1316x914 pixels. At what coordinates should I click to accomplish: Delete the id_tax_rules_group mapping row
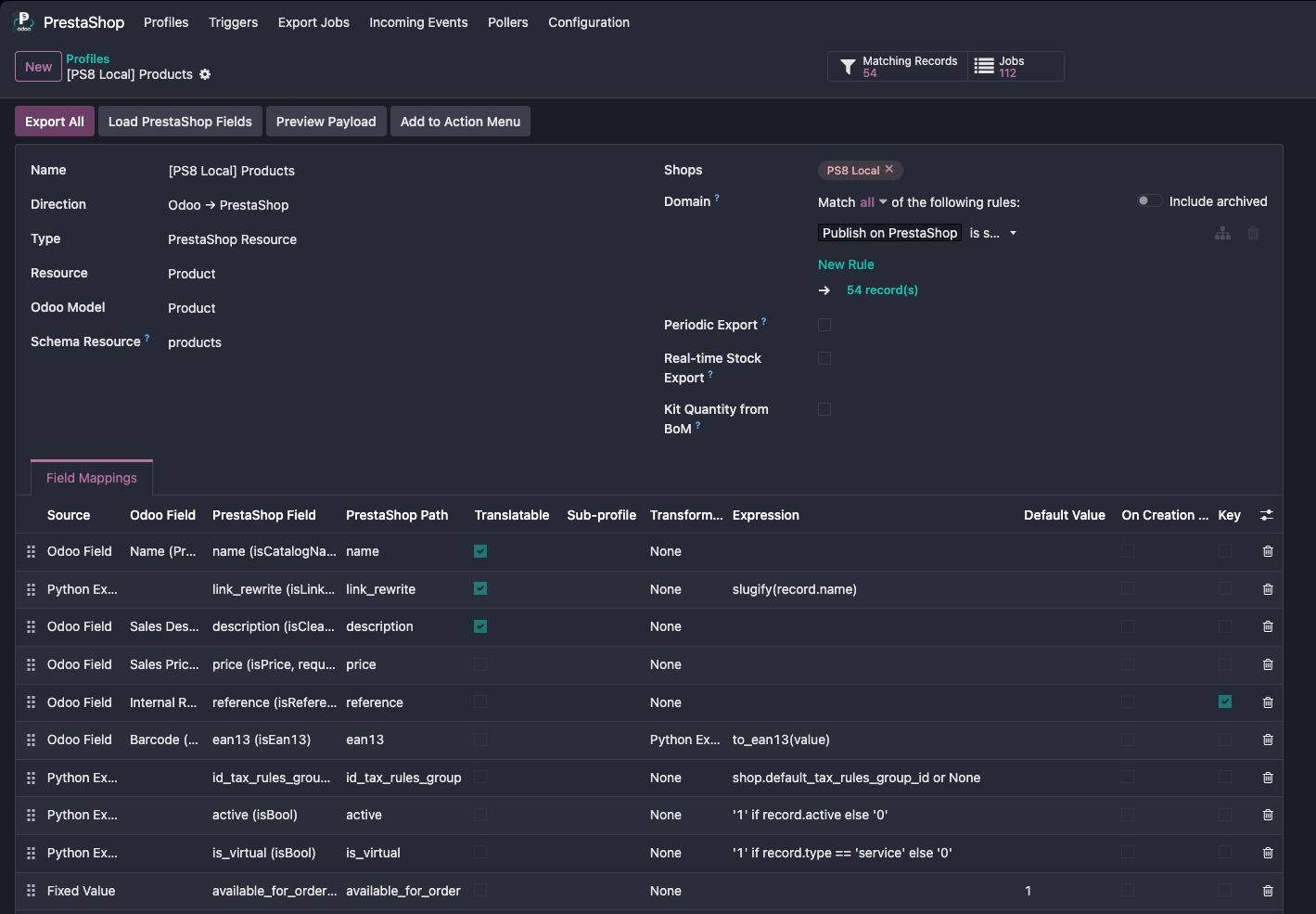[x=1268, y=778]
